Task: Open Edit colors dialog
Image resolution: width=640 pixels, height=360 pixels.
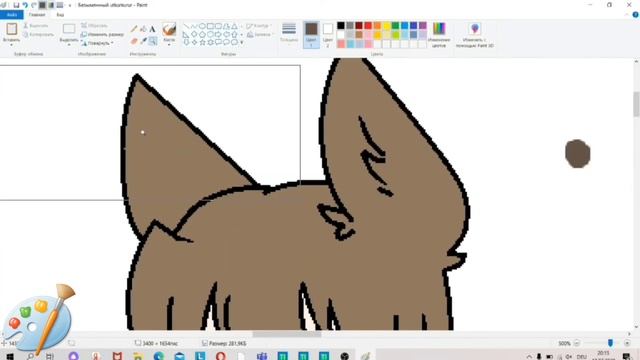Action: [x=439, y=34]
